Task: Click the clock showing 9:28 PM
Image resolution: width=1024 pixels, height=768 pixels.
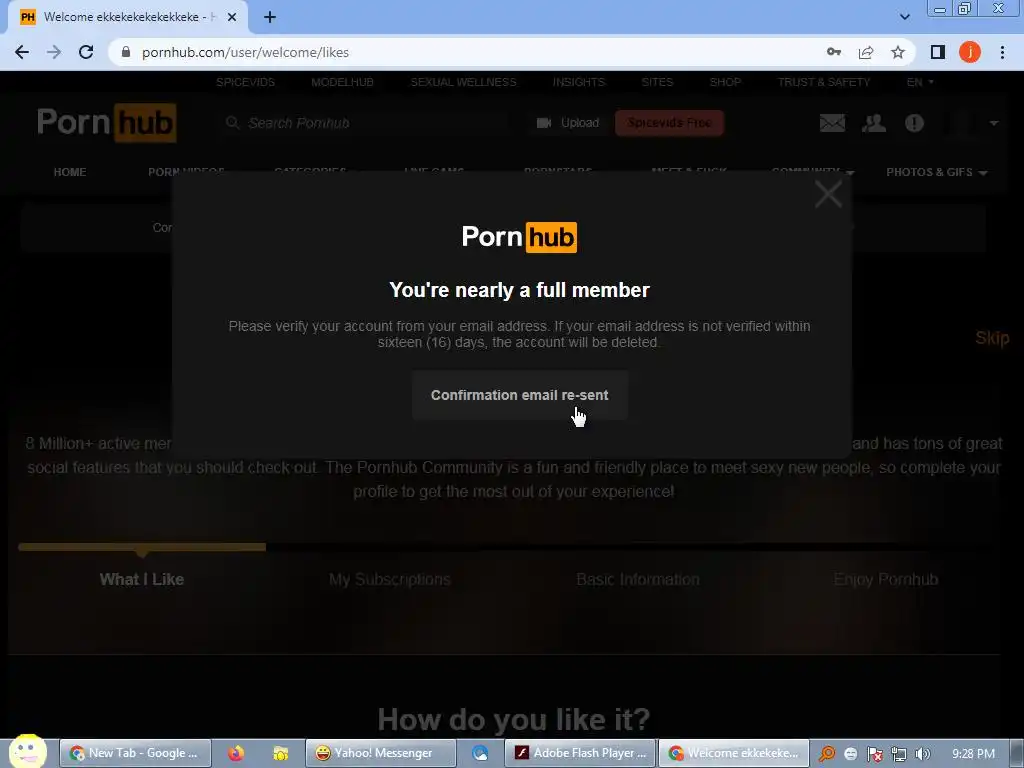Action: [x=973, y=754]
